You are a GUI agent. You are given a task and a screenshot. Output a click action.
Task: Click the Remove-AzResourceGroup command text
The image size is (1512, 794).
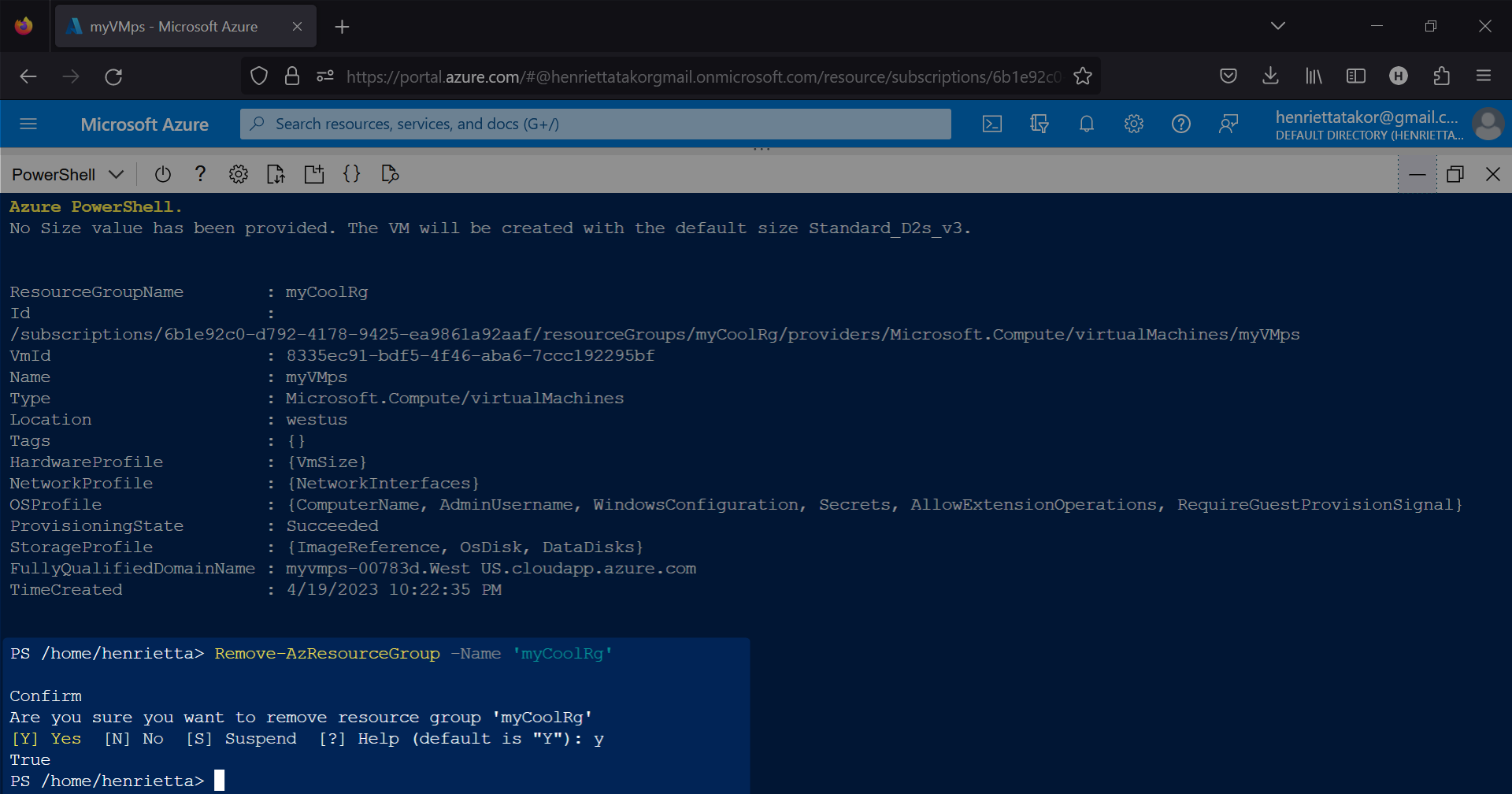coord(327,653)
